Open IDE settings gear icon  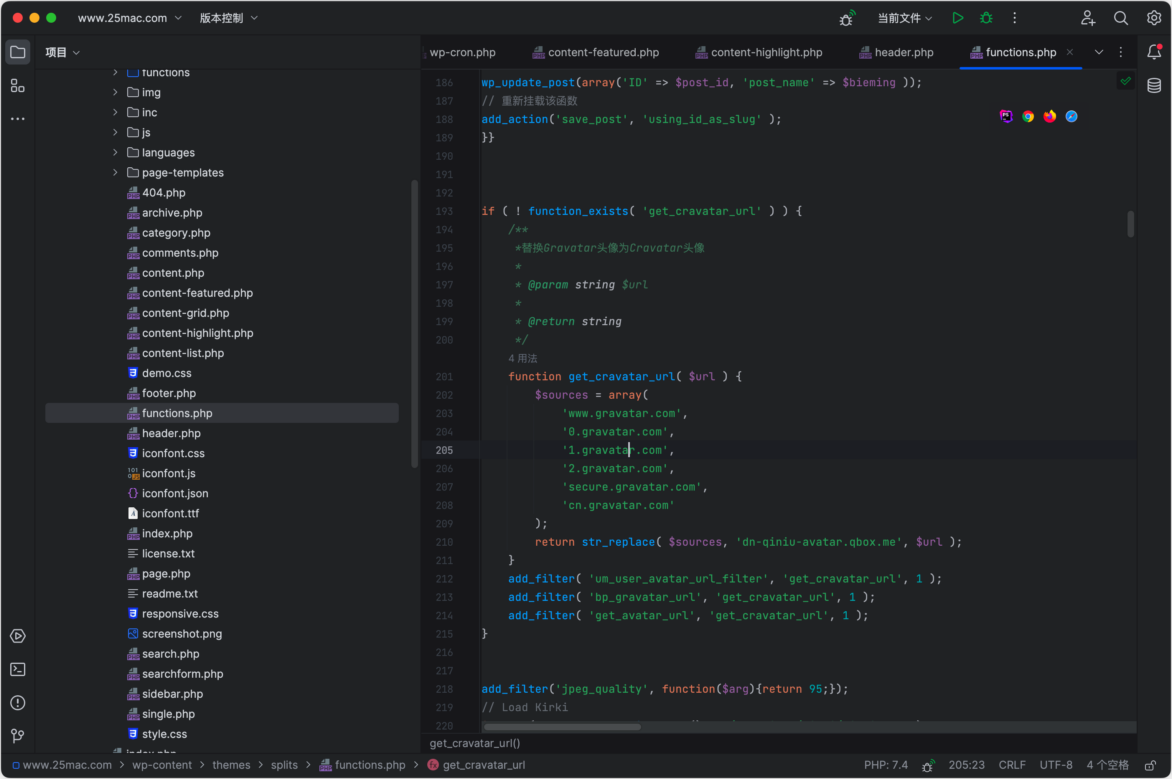[x=1154, y=18]
